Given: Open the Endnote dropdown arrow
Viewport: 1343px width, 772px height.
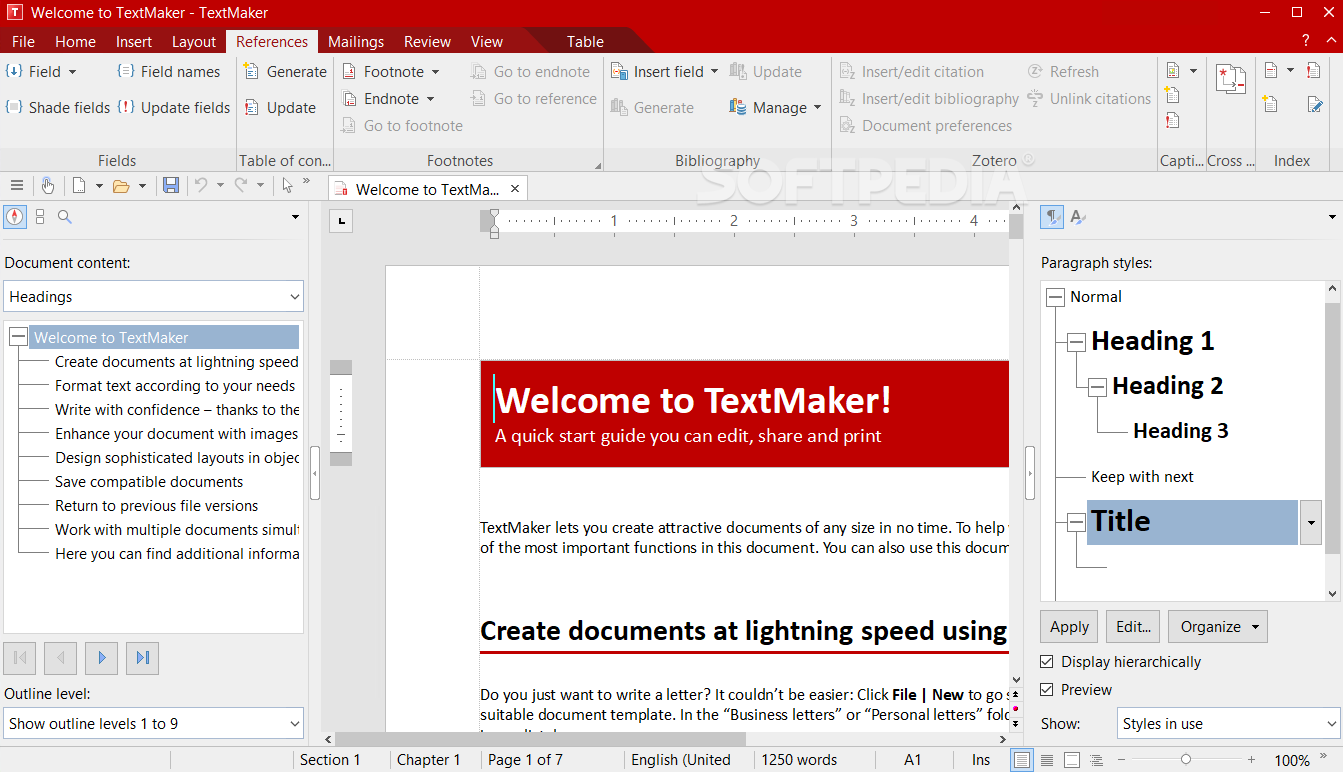Looking at the screenshot, I should click(x=431, y=99).
